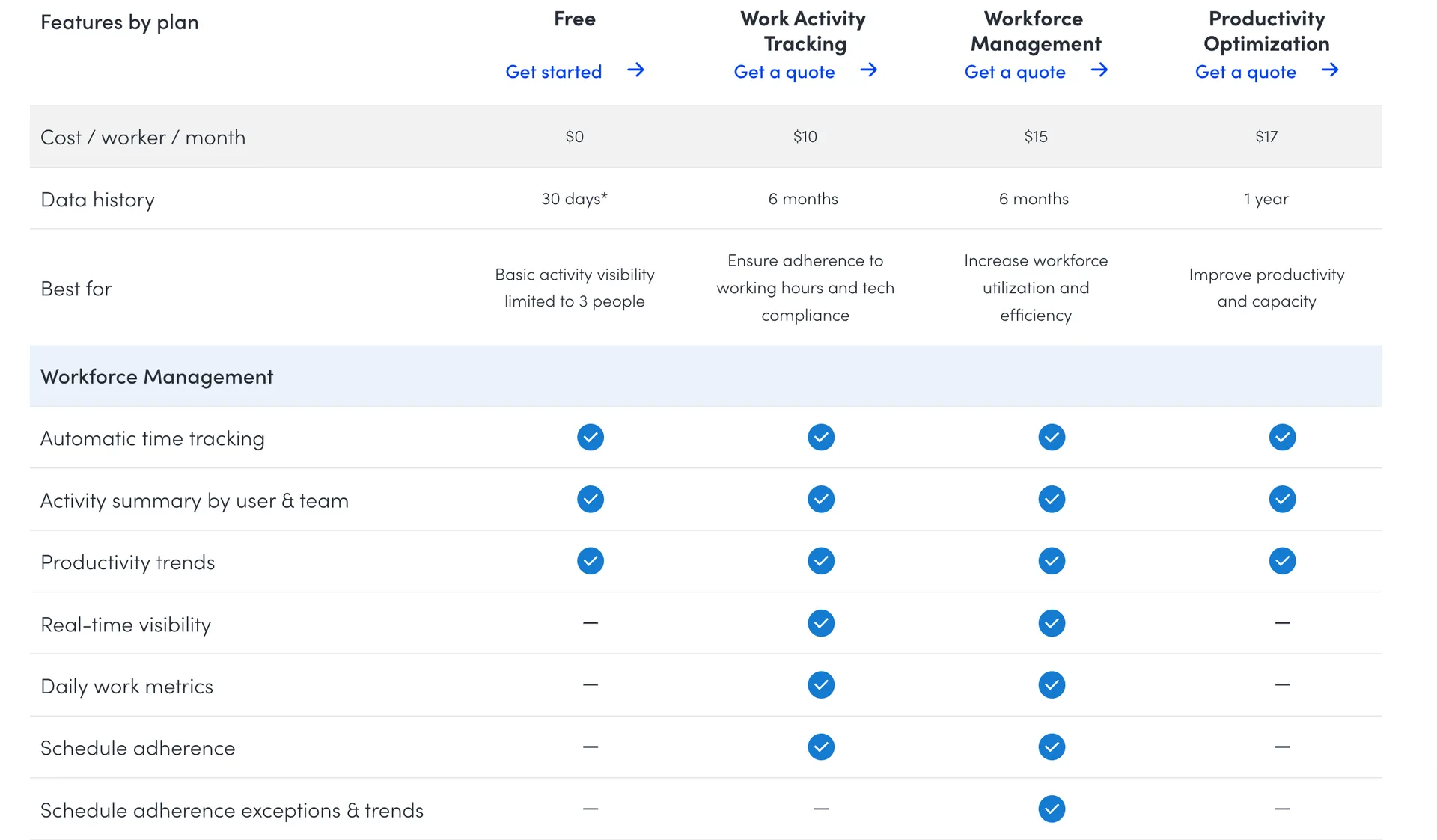Click Free plan checkmark for Productivity trends
The image size is (1437, 840).
click(591, 561)
